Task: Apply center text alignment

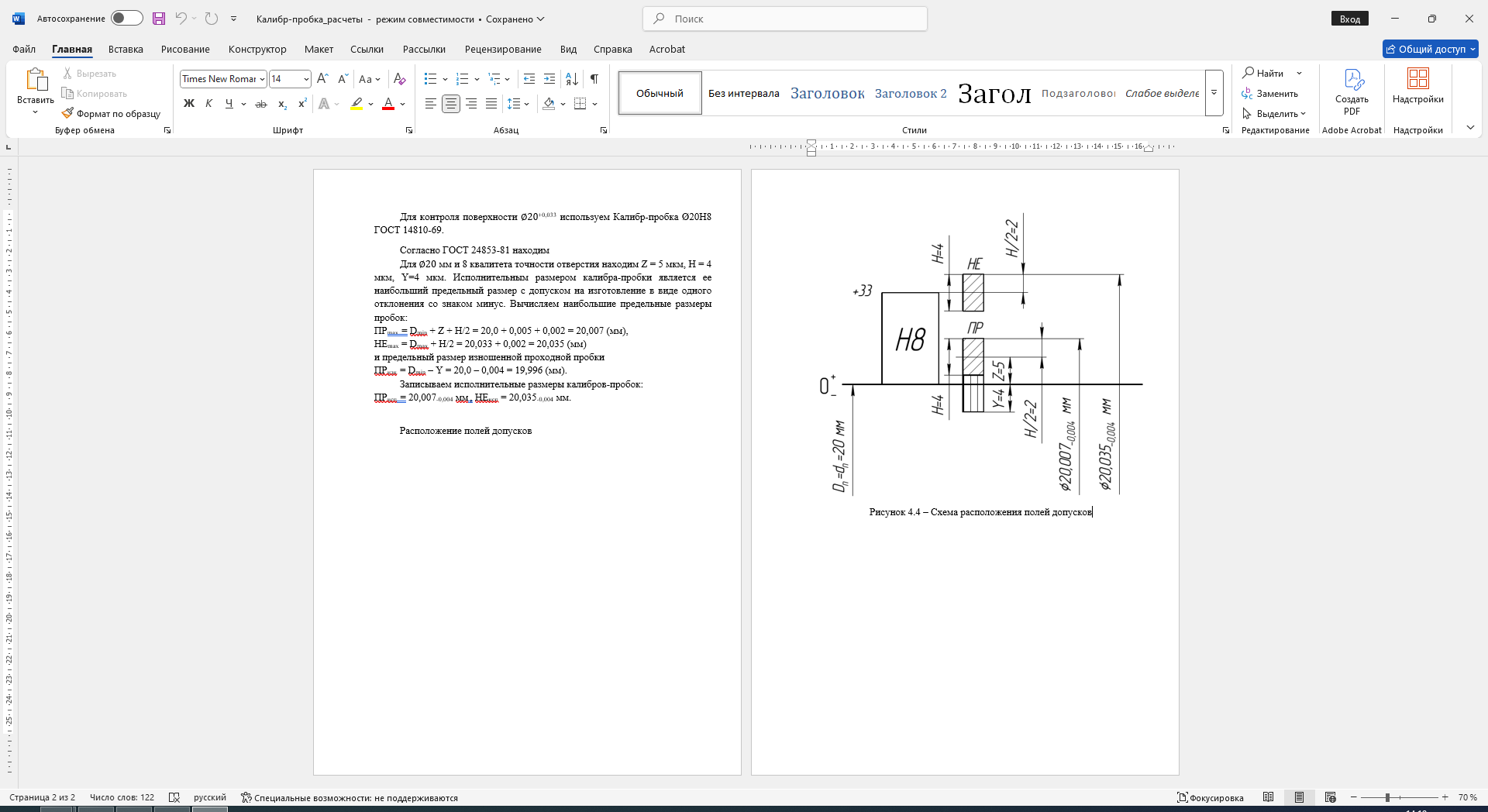Action: [451, 104]
